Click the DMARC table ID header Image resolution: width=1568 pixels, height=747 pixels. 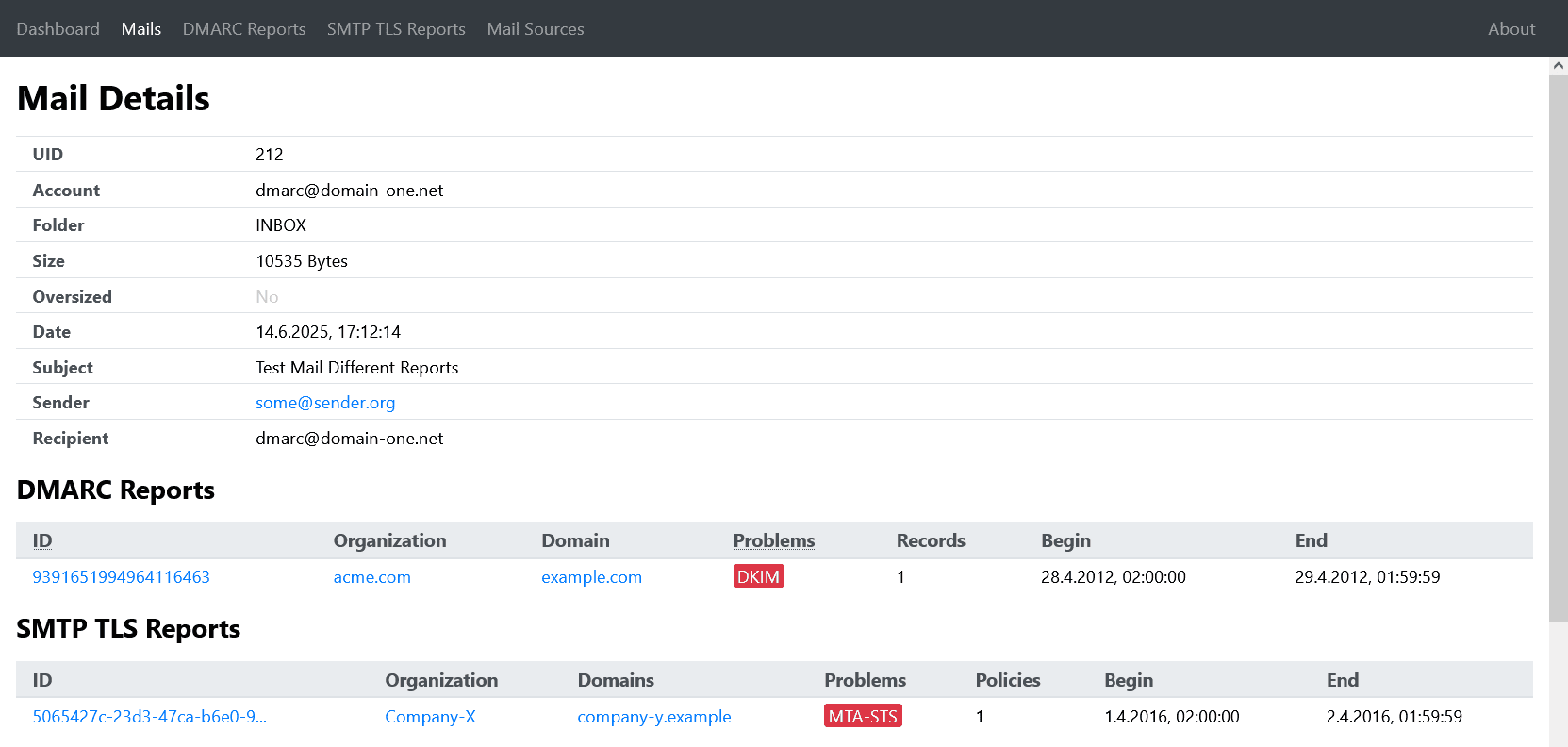tap(42, 540)
